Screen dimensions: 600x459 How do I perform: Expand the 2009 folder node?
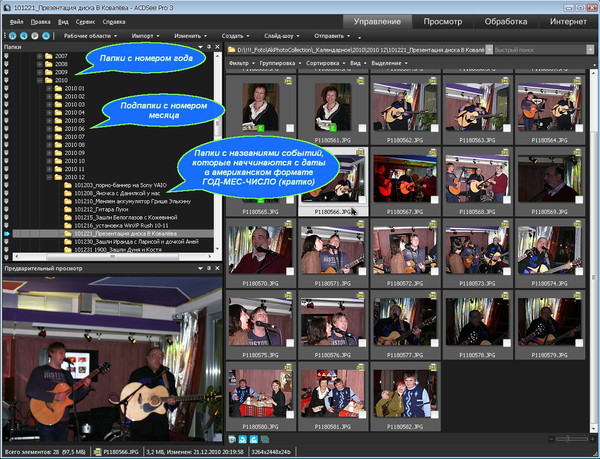coord(40,72)
